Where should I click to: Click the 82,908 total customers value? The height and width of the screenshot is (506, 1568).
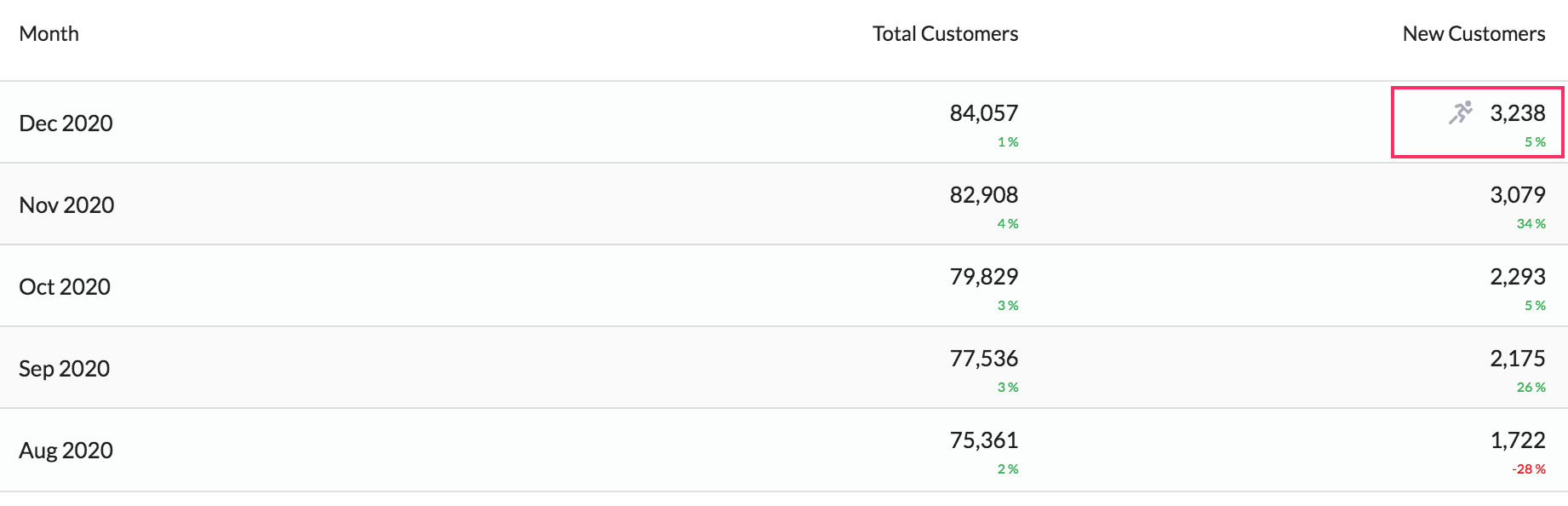point(984,195)
